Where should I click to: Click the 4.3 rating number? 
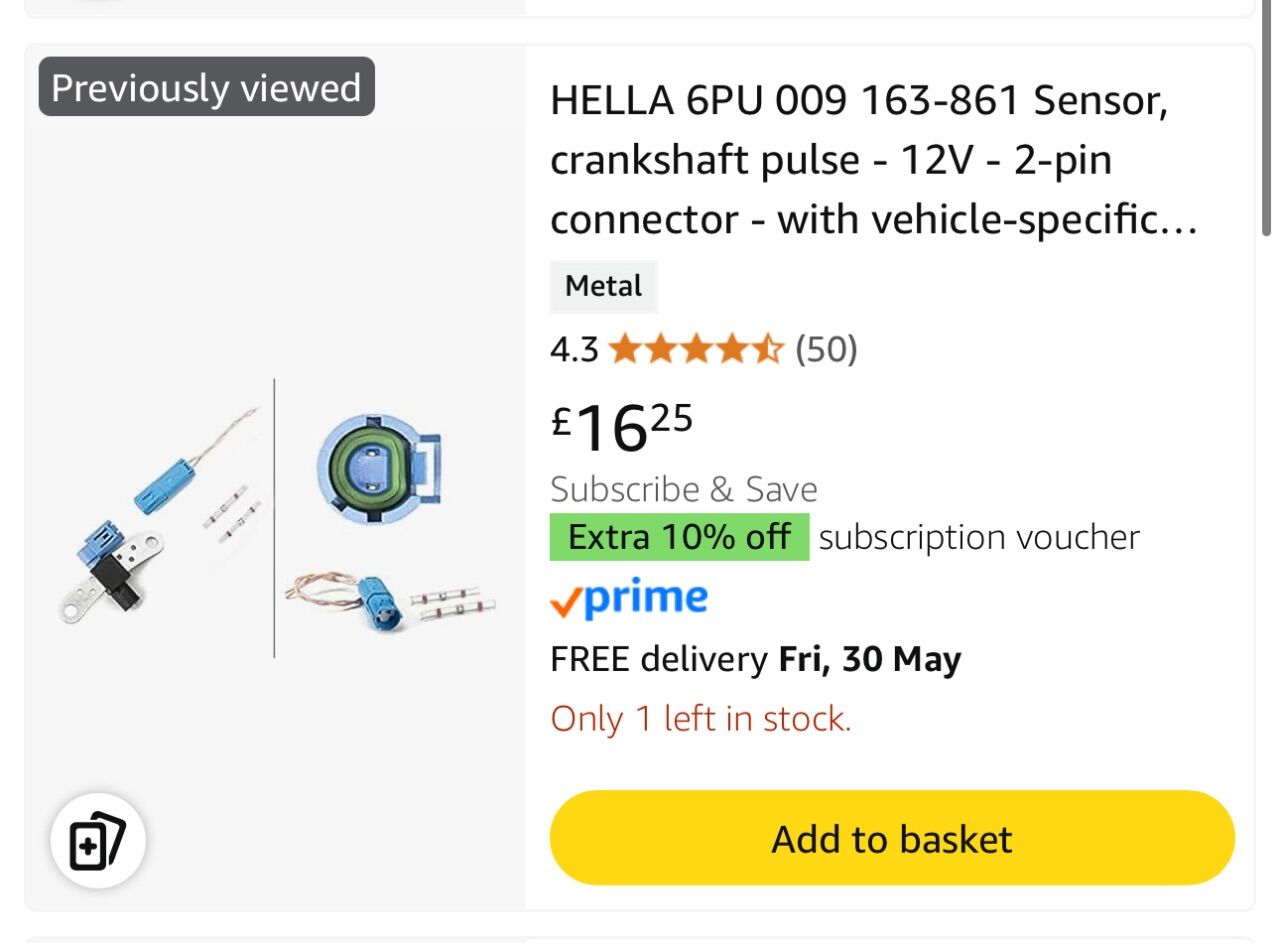pos(573,350)
